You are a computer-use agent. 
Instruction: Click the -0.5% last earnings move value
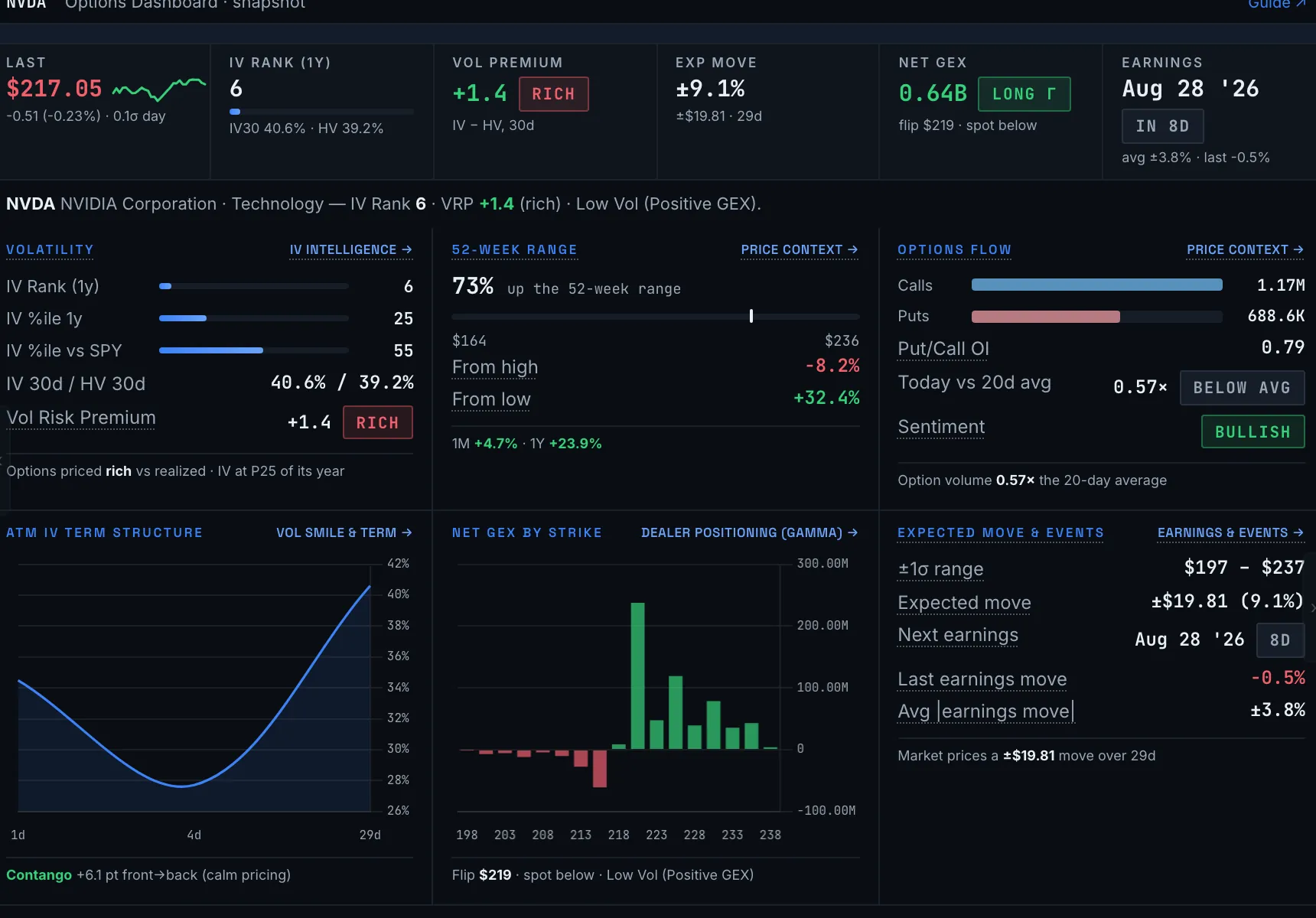pyautogui.click(x=1278, y=678)
